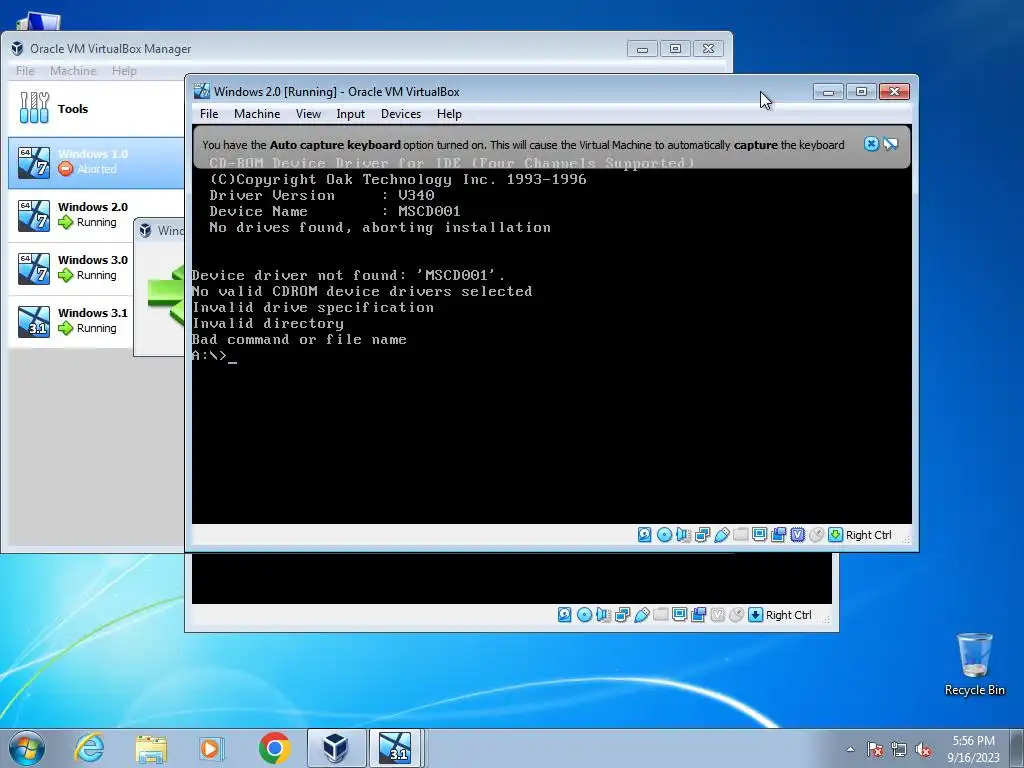The image size is (1024, 768).
Task: Click mouse integration icon in Windows 2.0 status bar
Action: click(816, 535)
